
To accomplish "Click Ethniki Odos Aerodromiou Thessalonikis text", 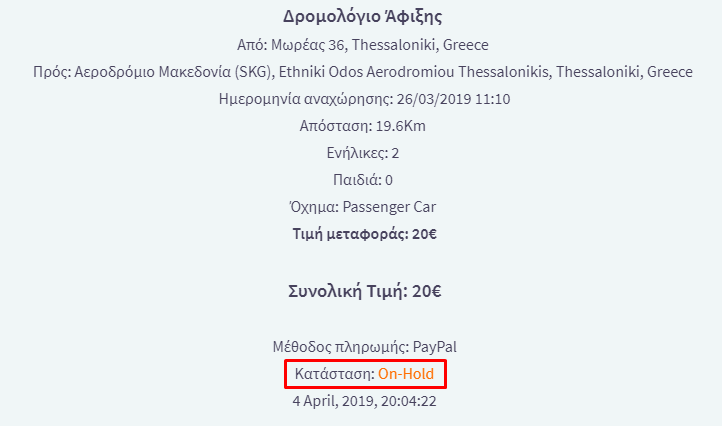I will pos(413,72).
